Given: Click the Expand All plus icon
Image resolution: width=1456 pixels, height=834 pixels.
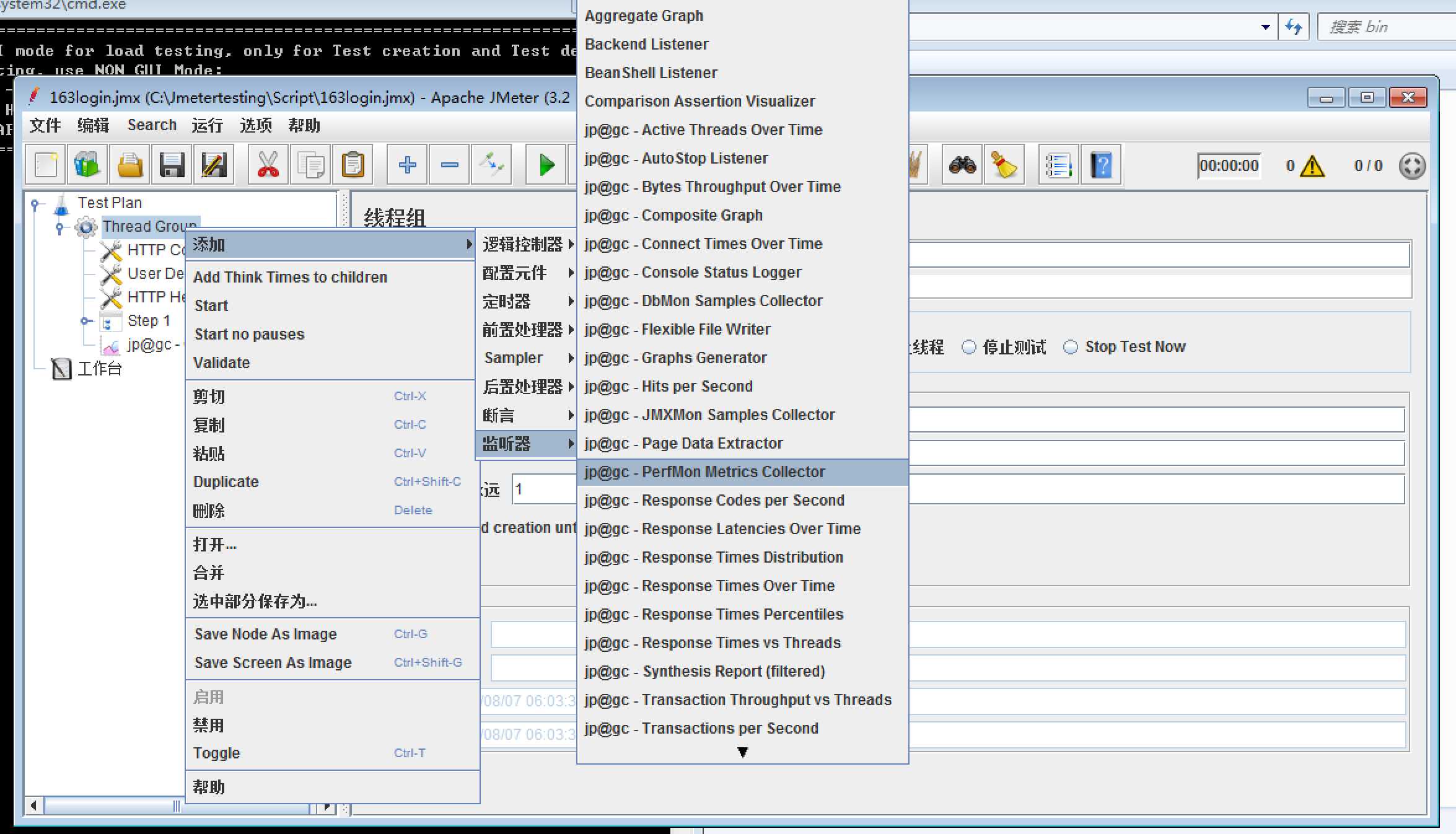Looking at the screenshot, I should coord(407,165).
